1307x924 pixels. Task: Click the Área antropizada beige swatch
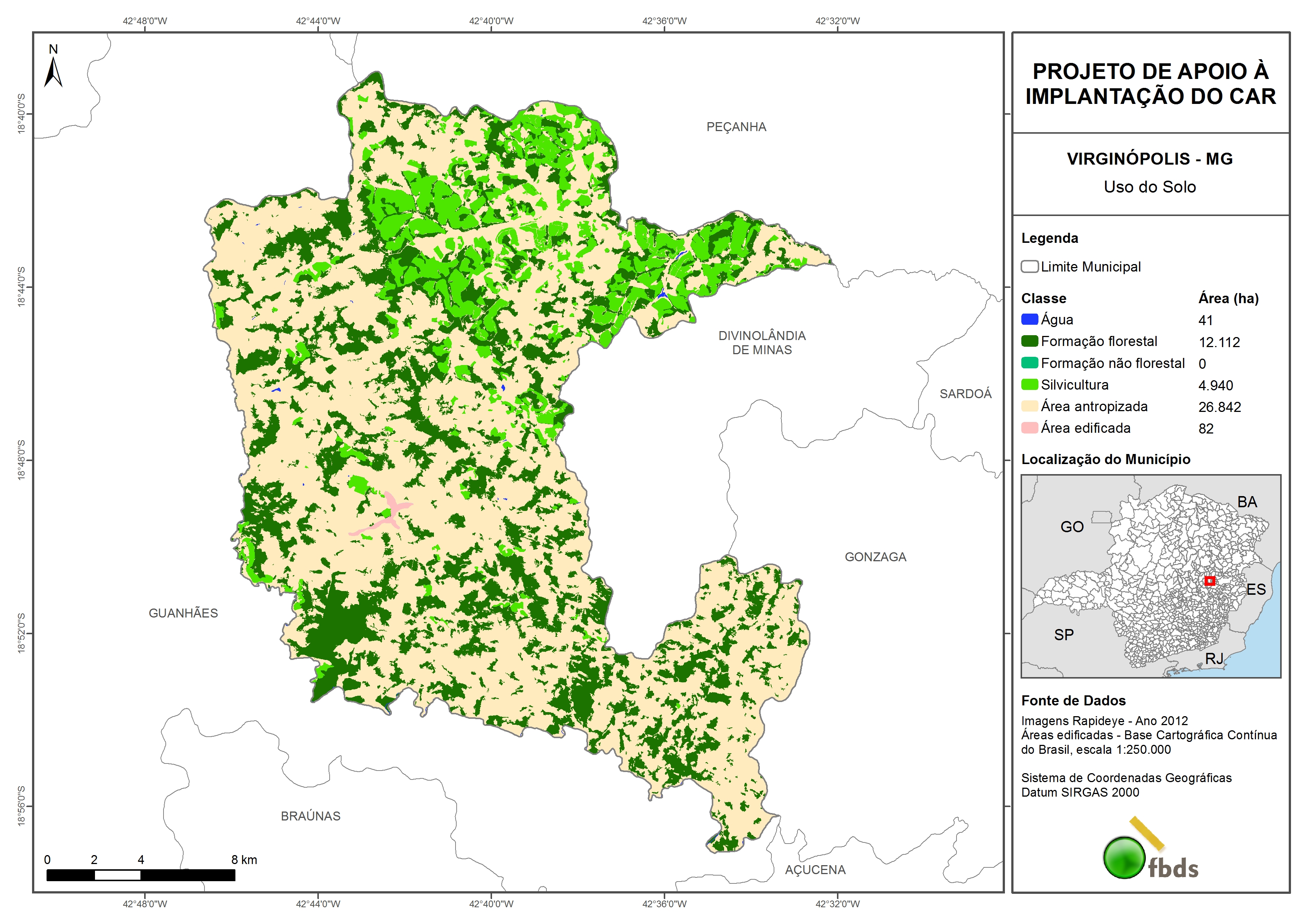[1029, 406]
